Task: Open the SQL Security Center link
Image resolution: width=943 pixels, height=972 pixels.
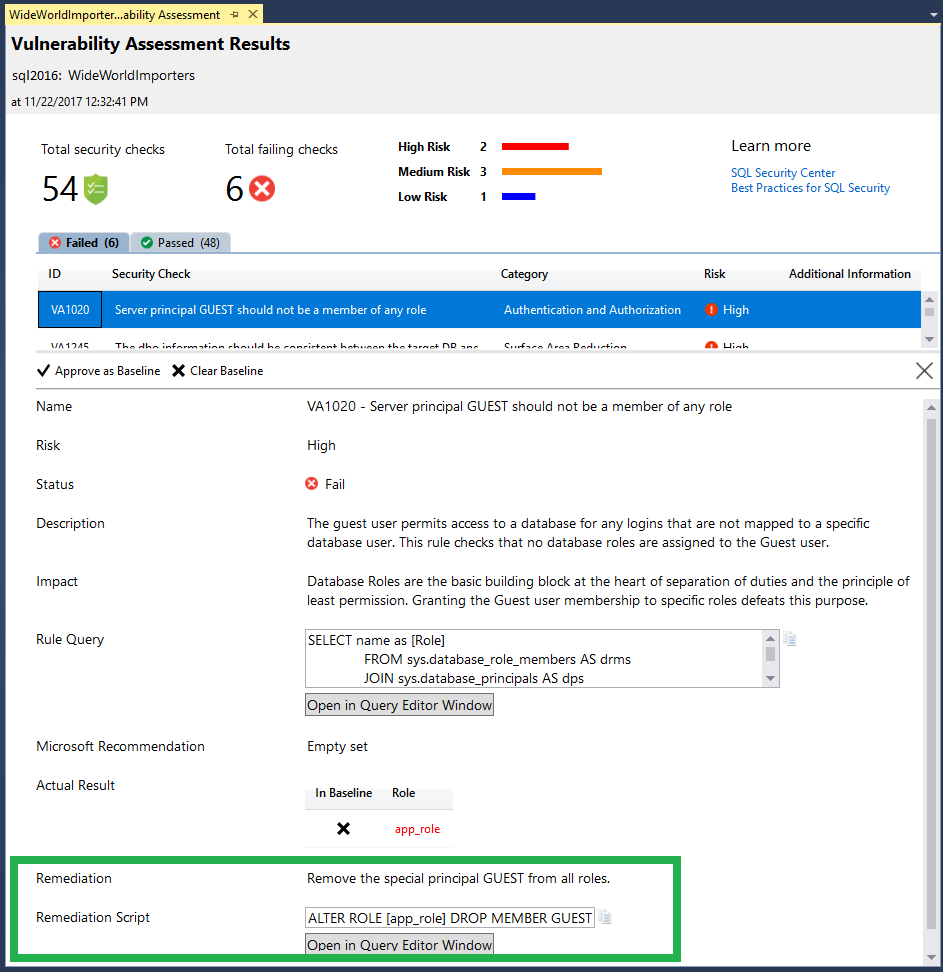Action: pyautogui.click(x=782, y=172)
